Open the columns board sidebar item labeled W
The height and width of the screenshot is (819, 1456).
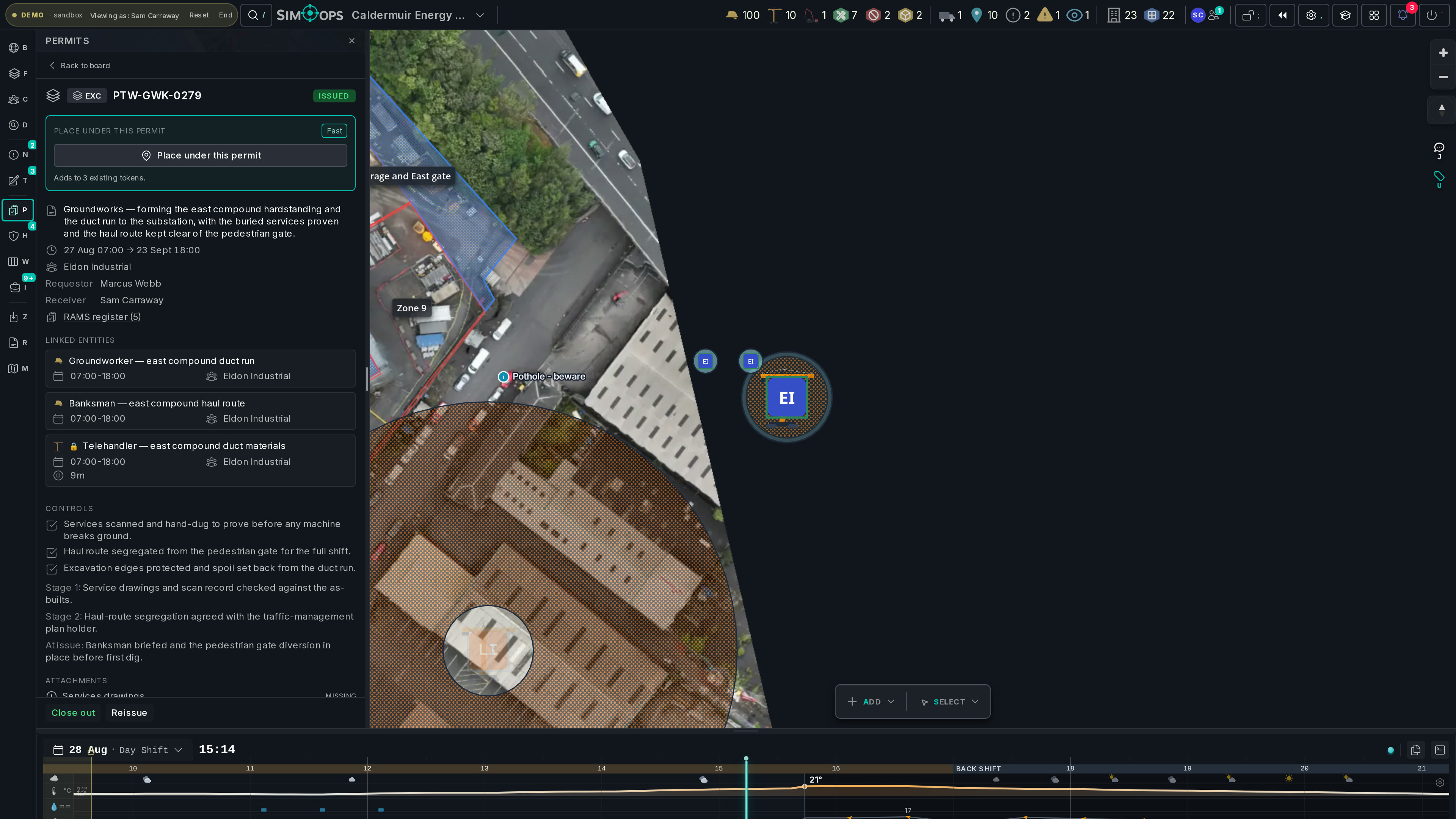click(x=17, y=261)
